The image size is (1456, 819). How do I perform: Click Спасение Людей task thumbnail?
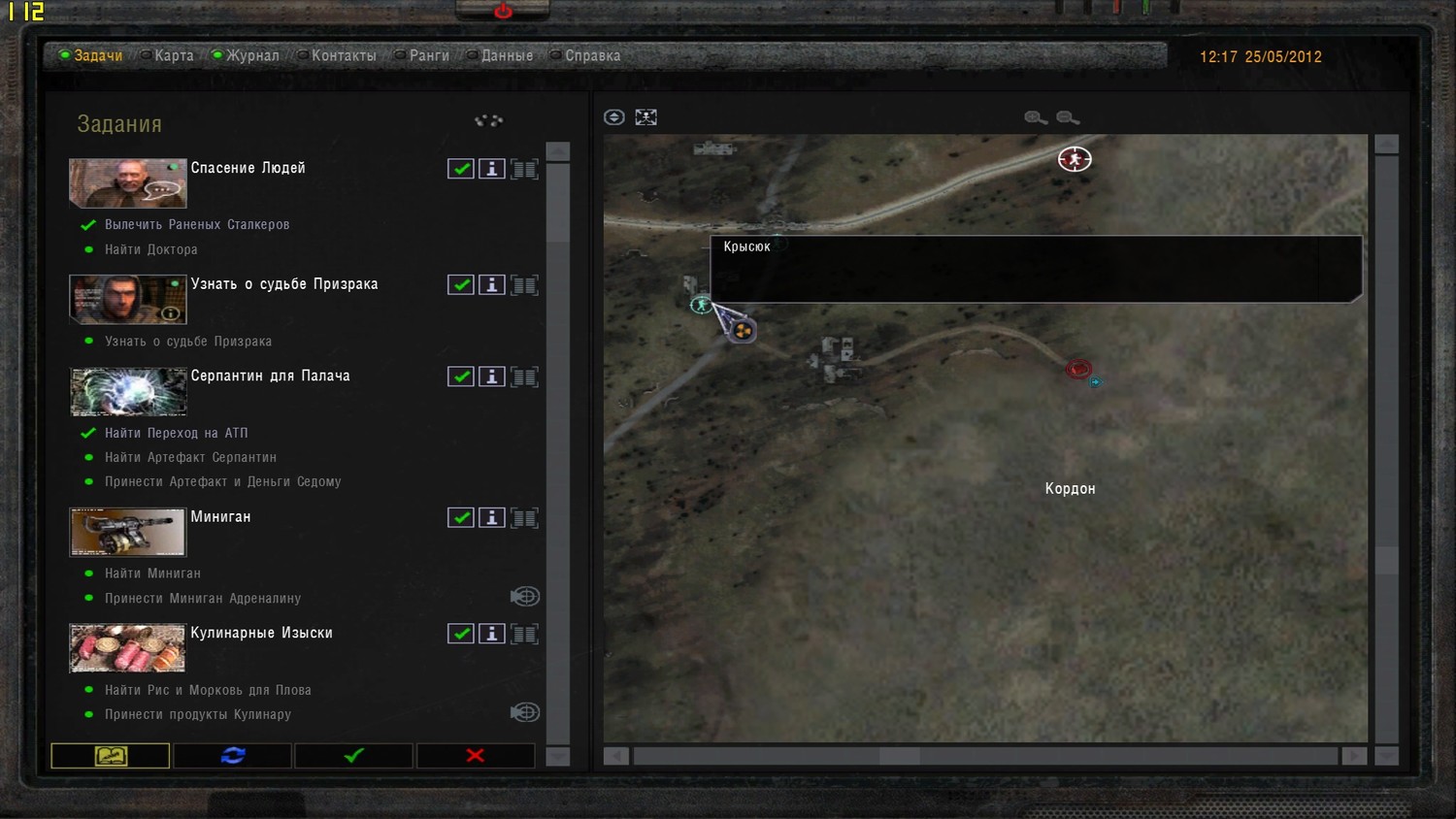pyautogui.click(x=127, y=183)
